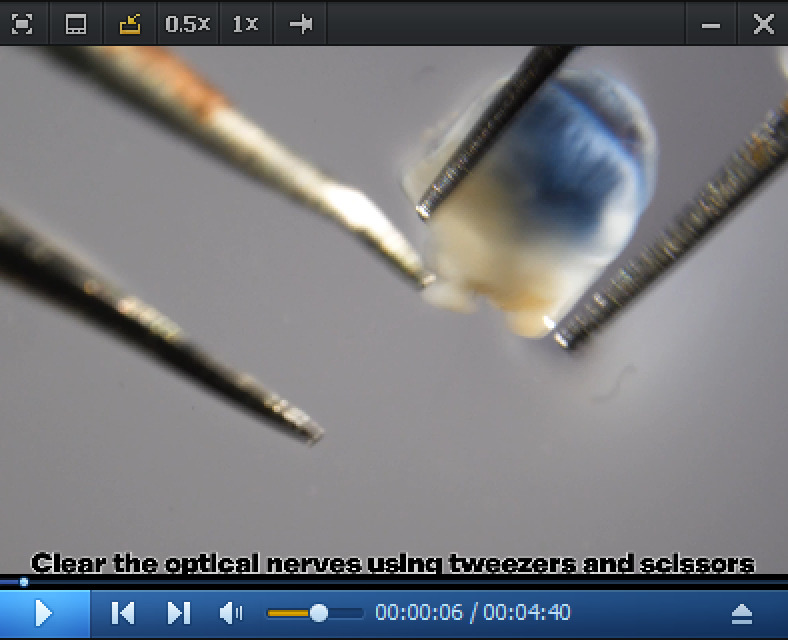Minimize the video player window
Image resolution: width=788 pixels, height=640 pixels.
711,25
